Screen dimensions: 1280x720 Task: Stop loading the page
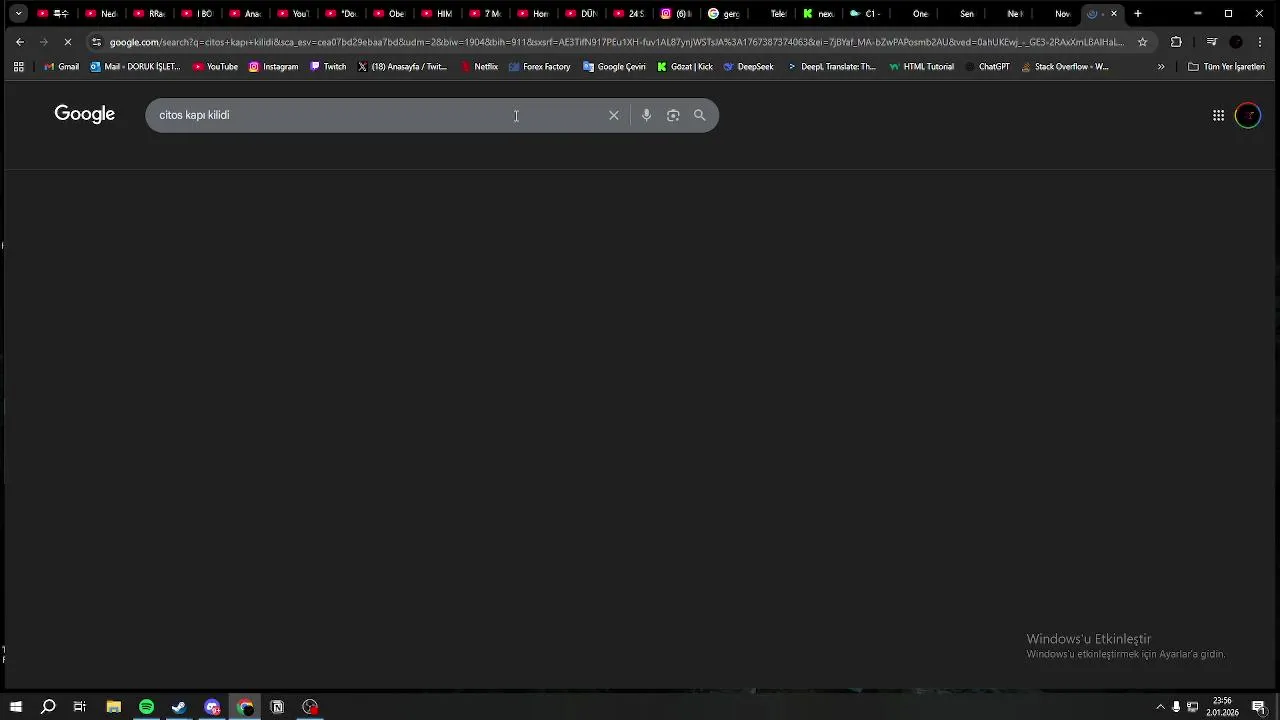68,42
